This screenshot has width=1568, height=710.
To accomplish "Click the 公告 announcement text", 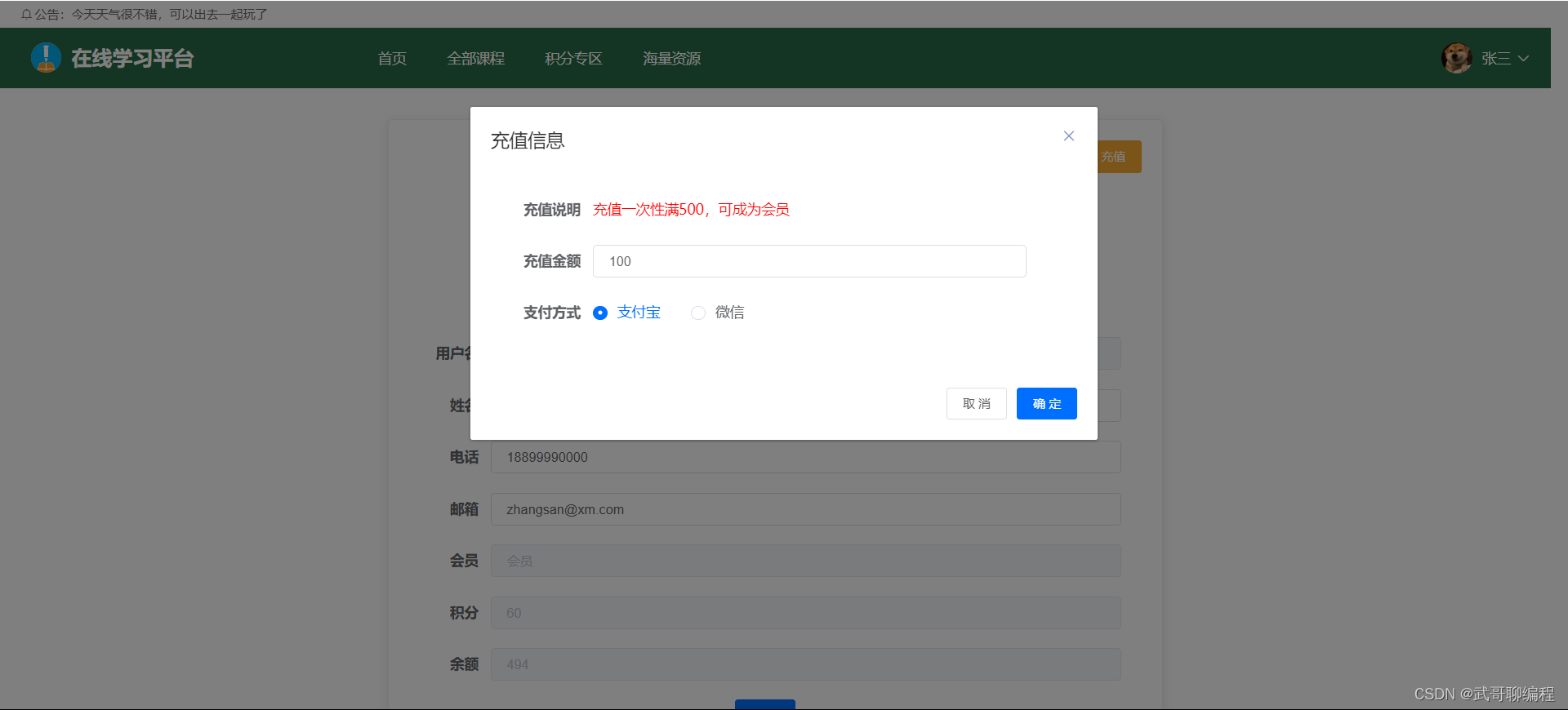I will click(151, 15).
